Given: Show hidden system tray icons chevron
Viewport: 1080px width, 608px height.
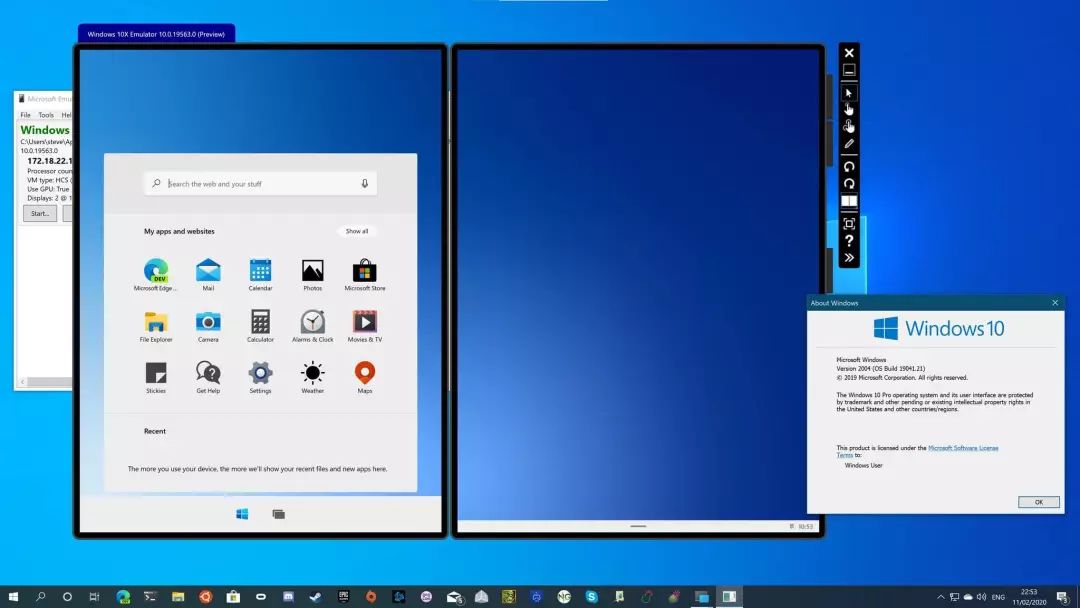Looking at the screenshot, I should tap(941, 597).
